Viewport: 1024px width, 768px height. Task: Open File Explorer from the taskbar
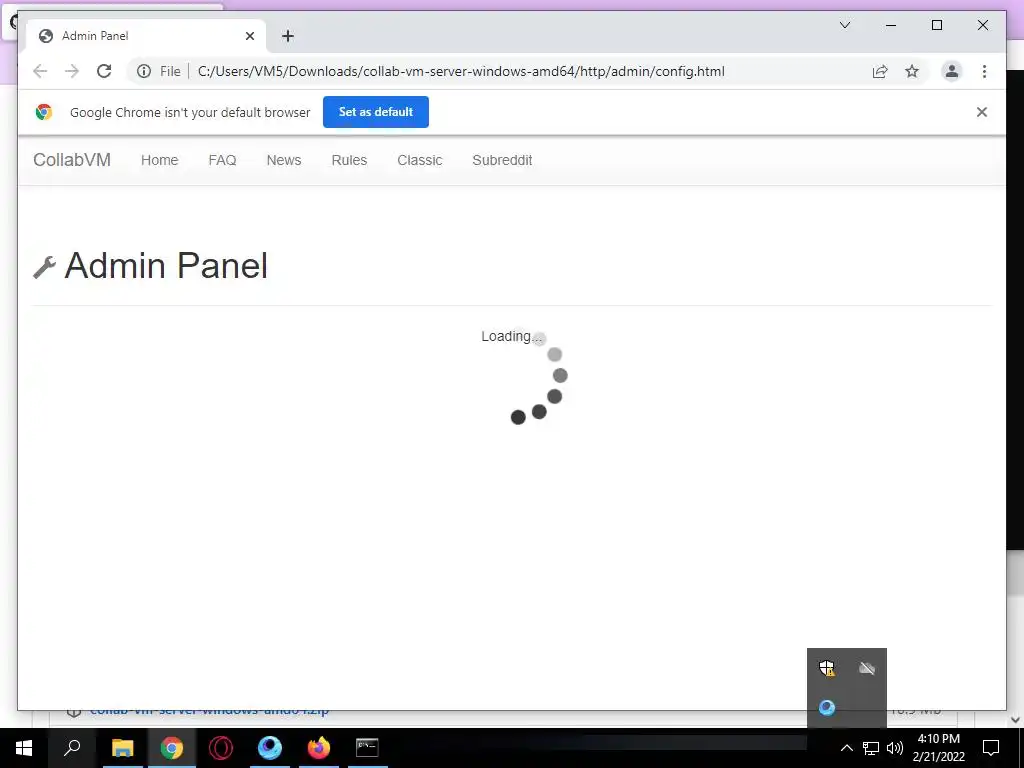[x=122, y=748]
